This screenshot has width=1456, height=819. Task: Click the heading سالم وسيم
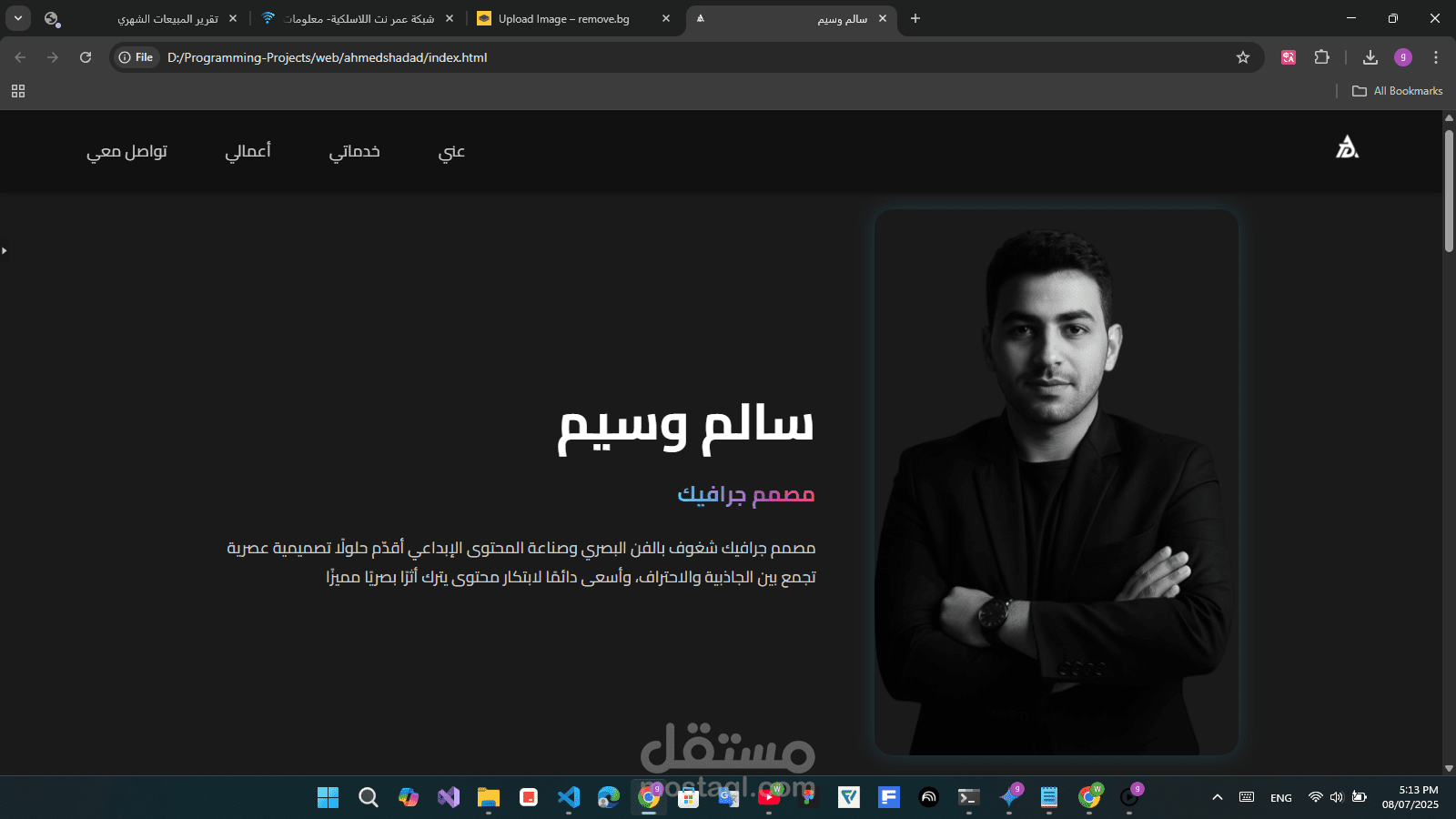click(x=686, y=426)
